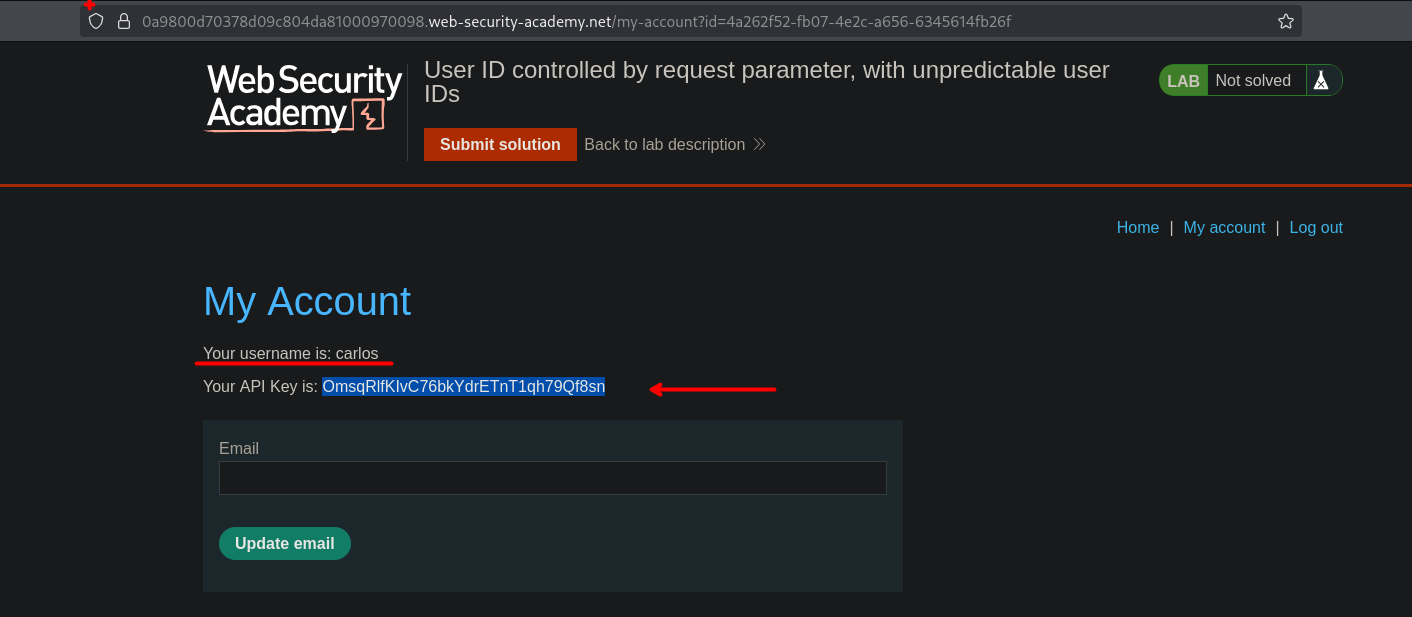
Task: Open the Back to lab description link
Action: tap(664, 144)
